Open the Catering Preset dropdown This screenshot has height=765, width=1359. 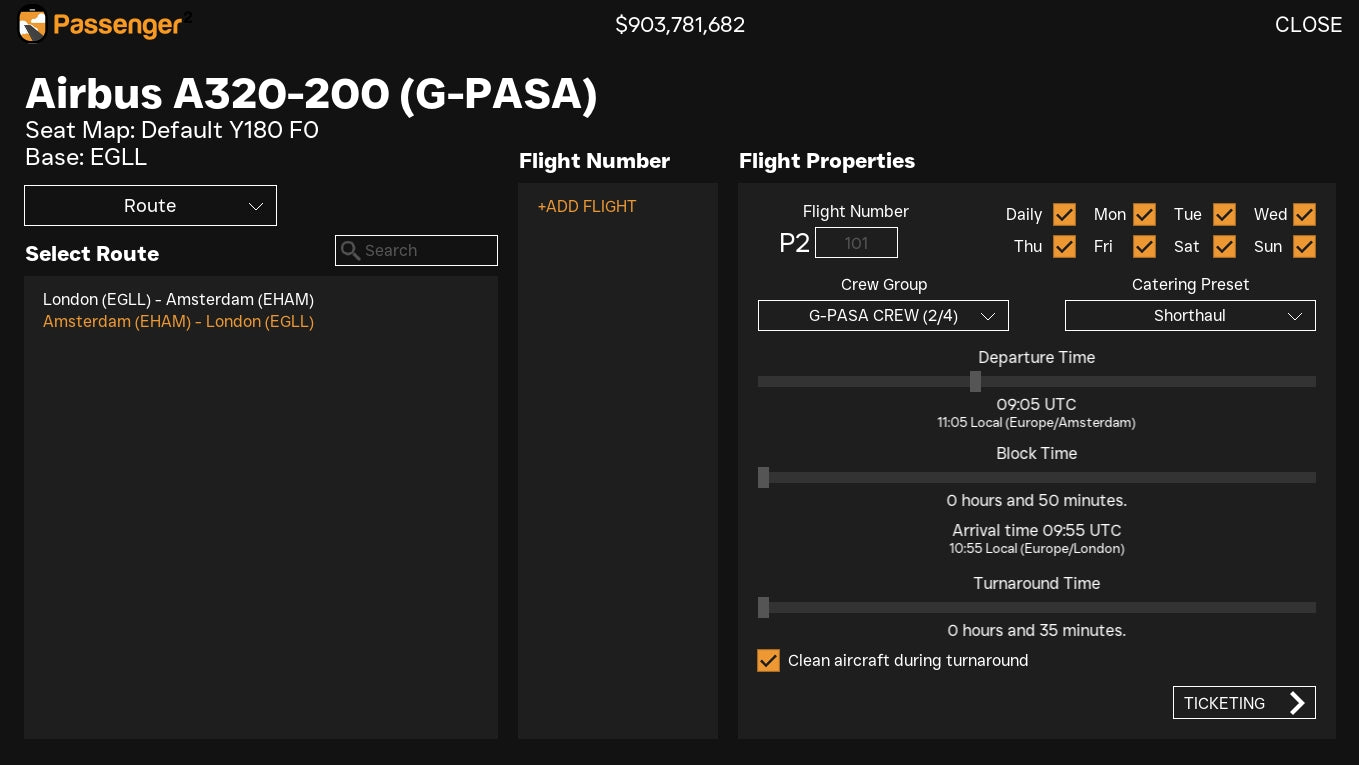click(x=1190, y=316)
